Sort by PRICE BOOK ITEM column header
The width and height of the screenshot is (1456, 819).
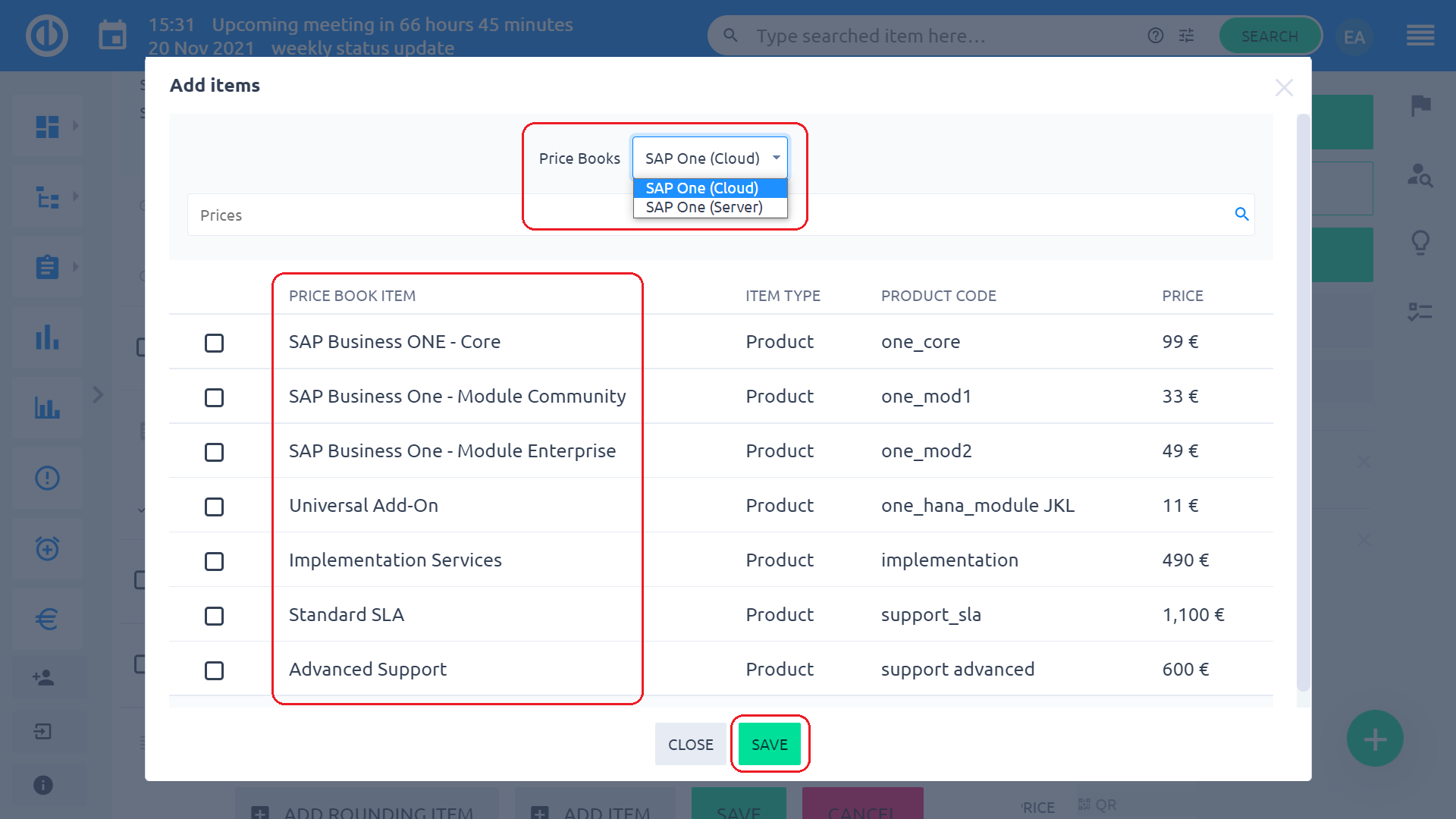[352, 296]
